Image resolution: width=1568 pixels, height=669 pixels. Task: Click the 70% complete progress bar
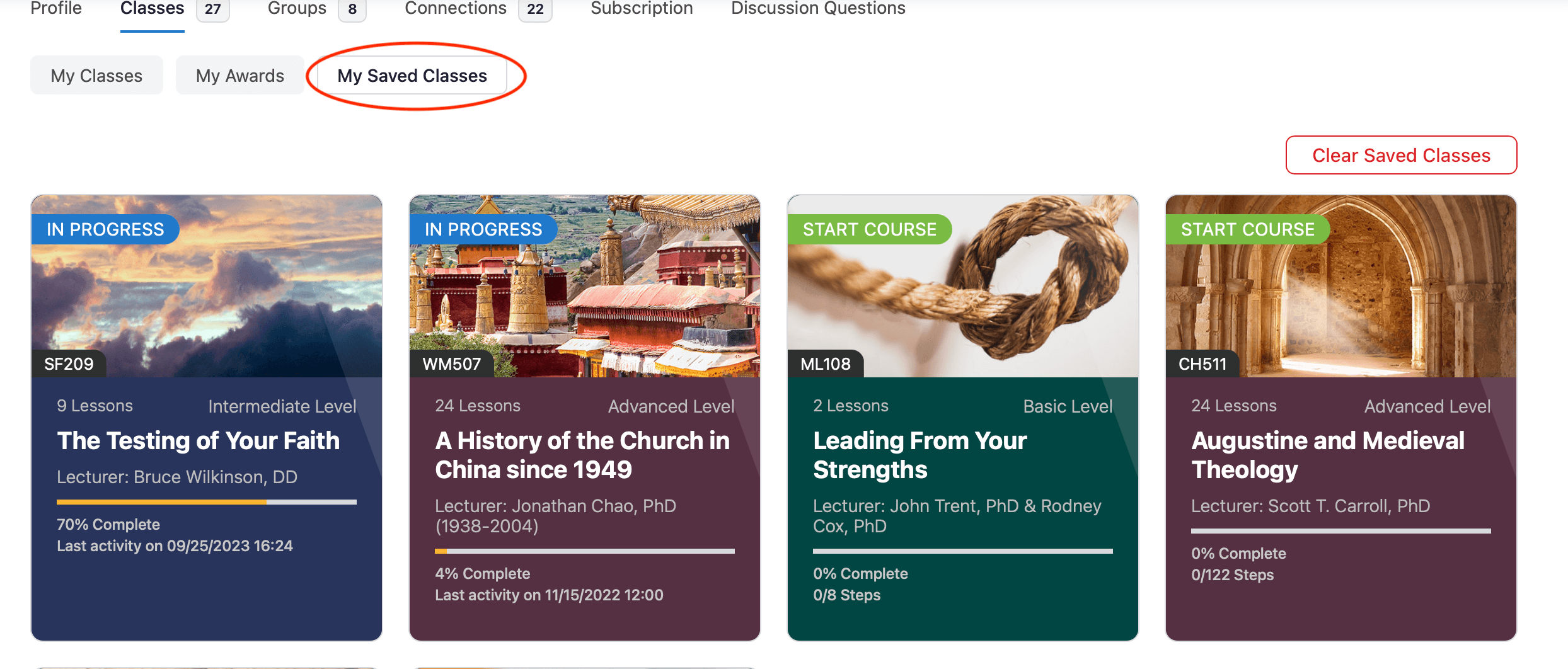tap(207, 502)
